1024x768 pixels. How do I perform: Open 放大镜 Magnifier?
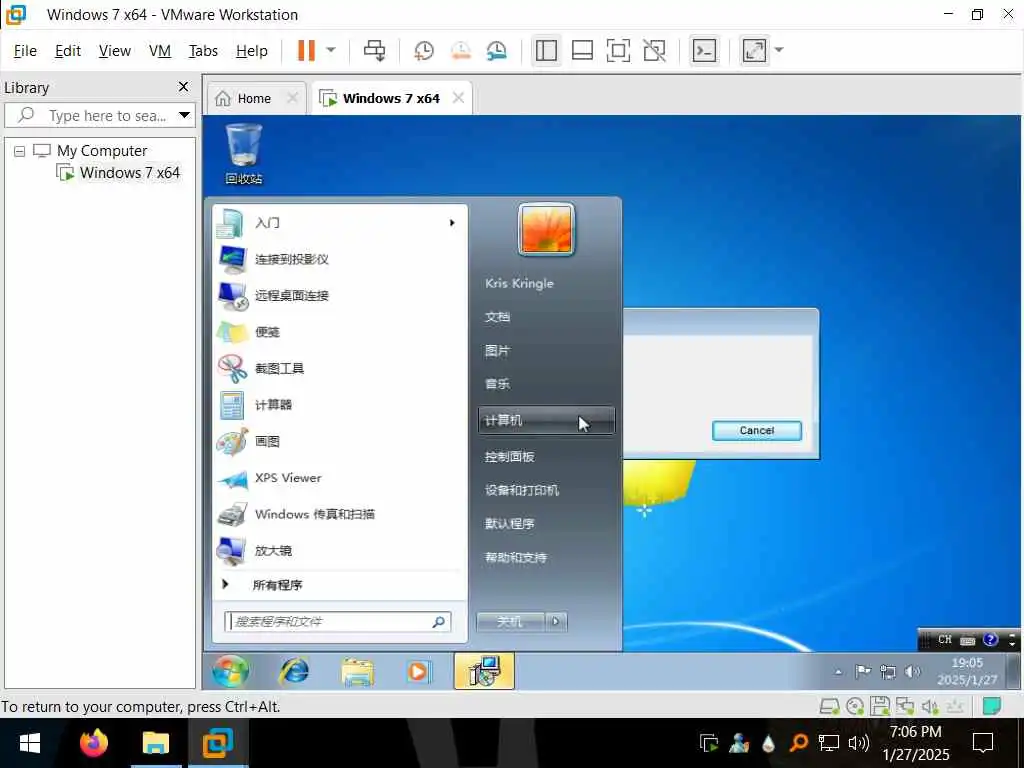coord(340,551)
